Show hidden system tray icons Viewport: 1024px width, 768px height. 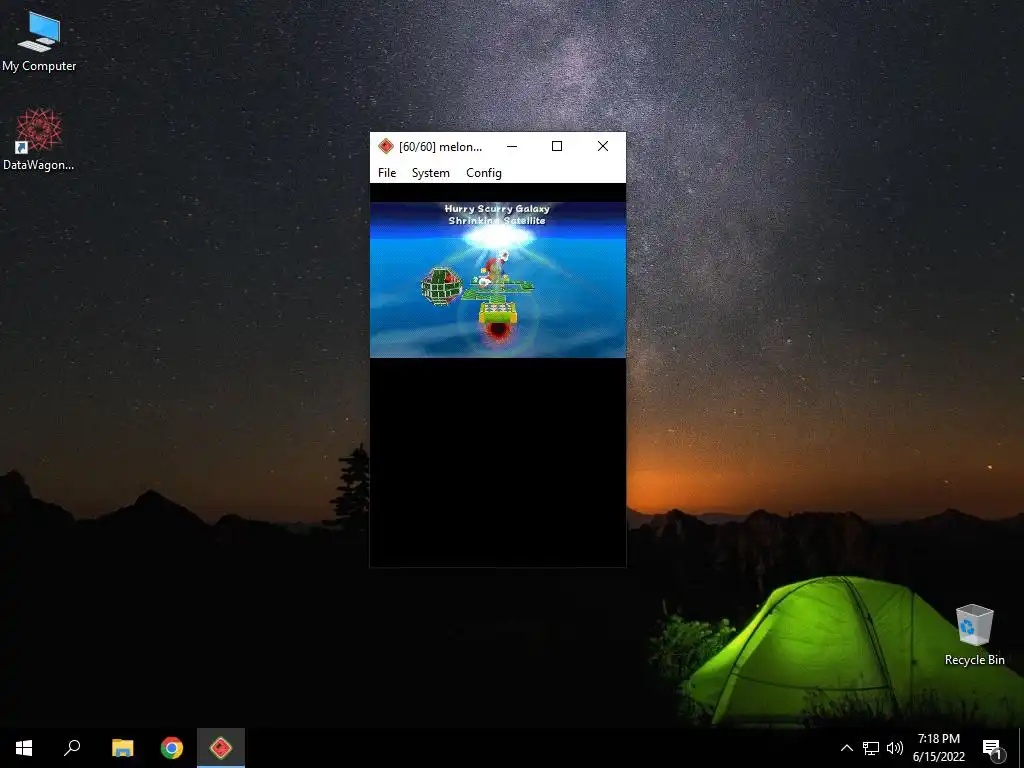[x=846, y=748]
